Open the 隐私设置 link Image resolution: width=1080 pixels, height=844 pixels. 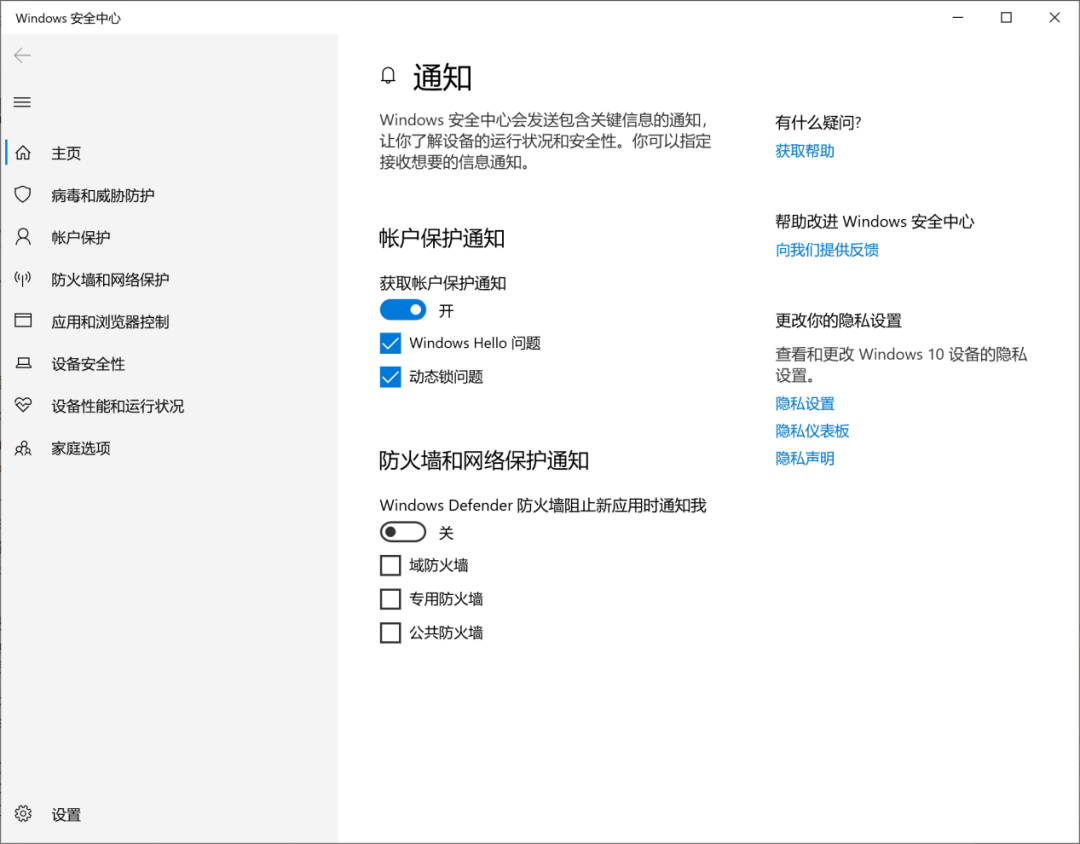click(804, 404)
